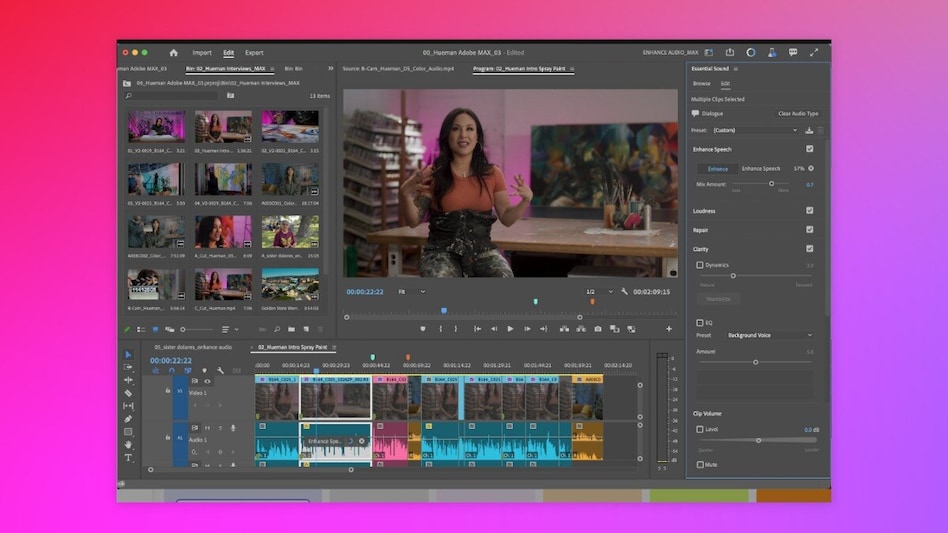
Task: Step forward one frame
Action: point(527,329)
